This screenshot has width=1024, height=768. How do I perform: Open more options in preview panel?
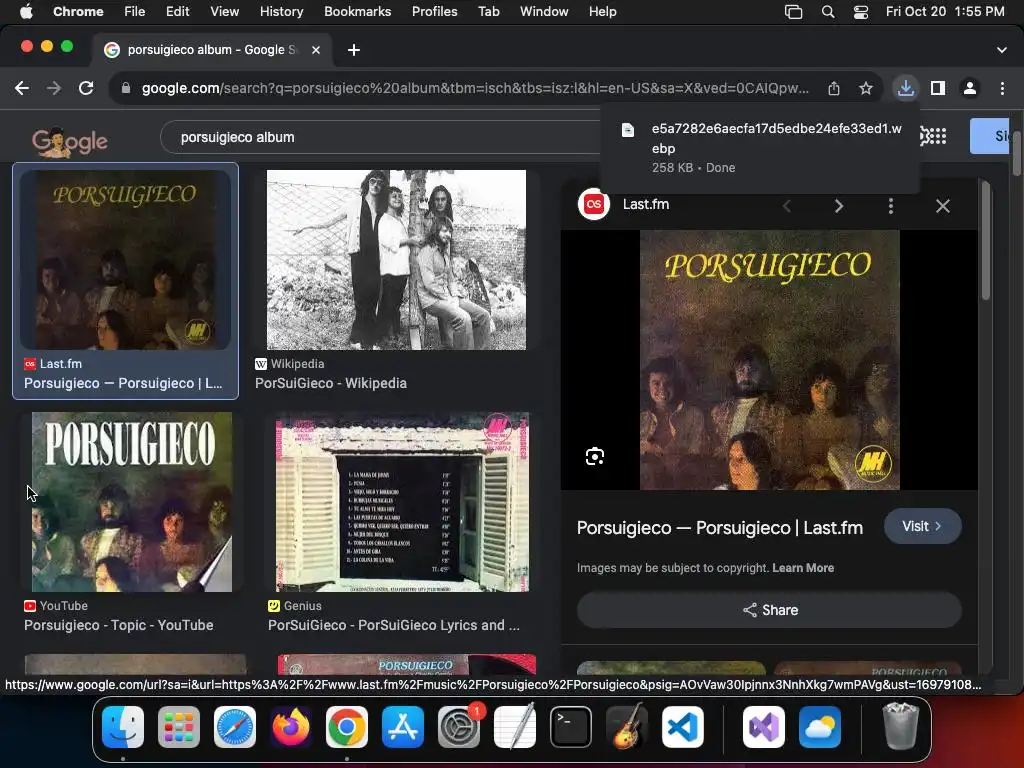[x=891, y=206]
